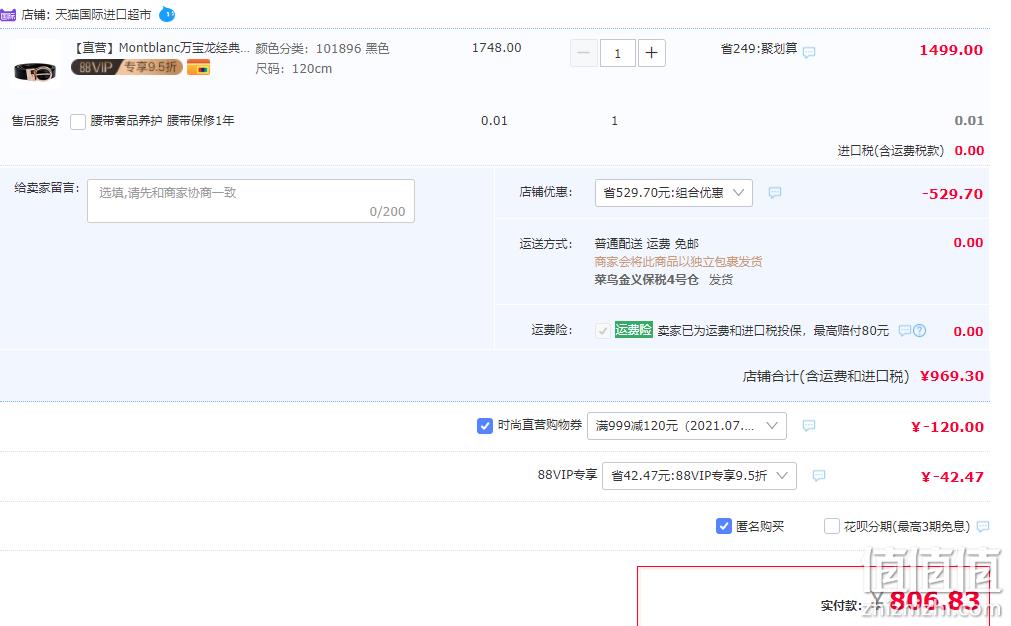
Task: Open the Montblanc belt product thumbnail
Action: click(35, 64)
